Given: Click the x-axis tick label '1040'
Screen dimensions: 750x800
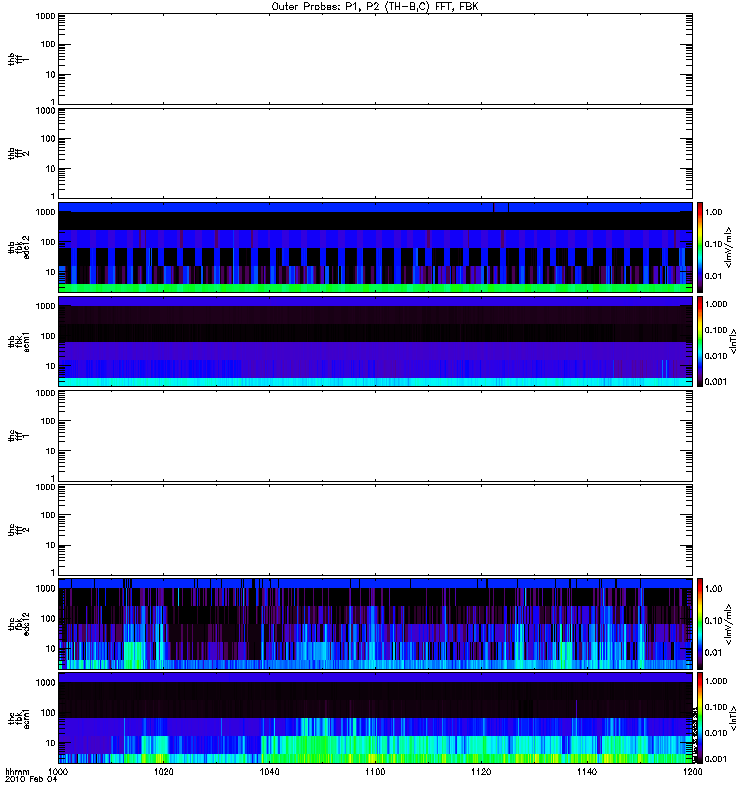Looking at the screenshot, I should pos(269,771).
